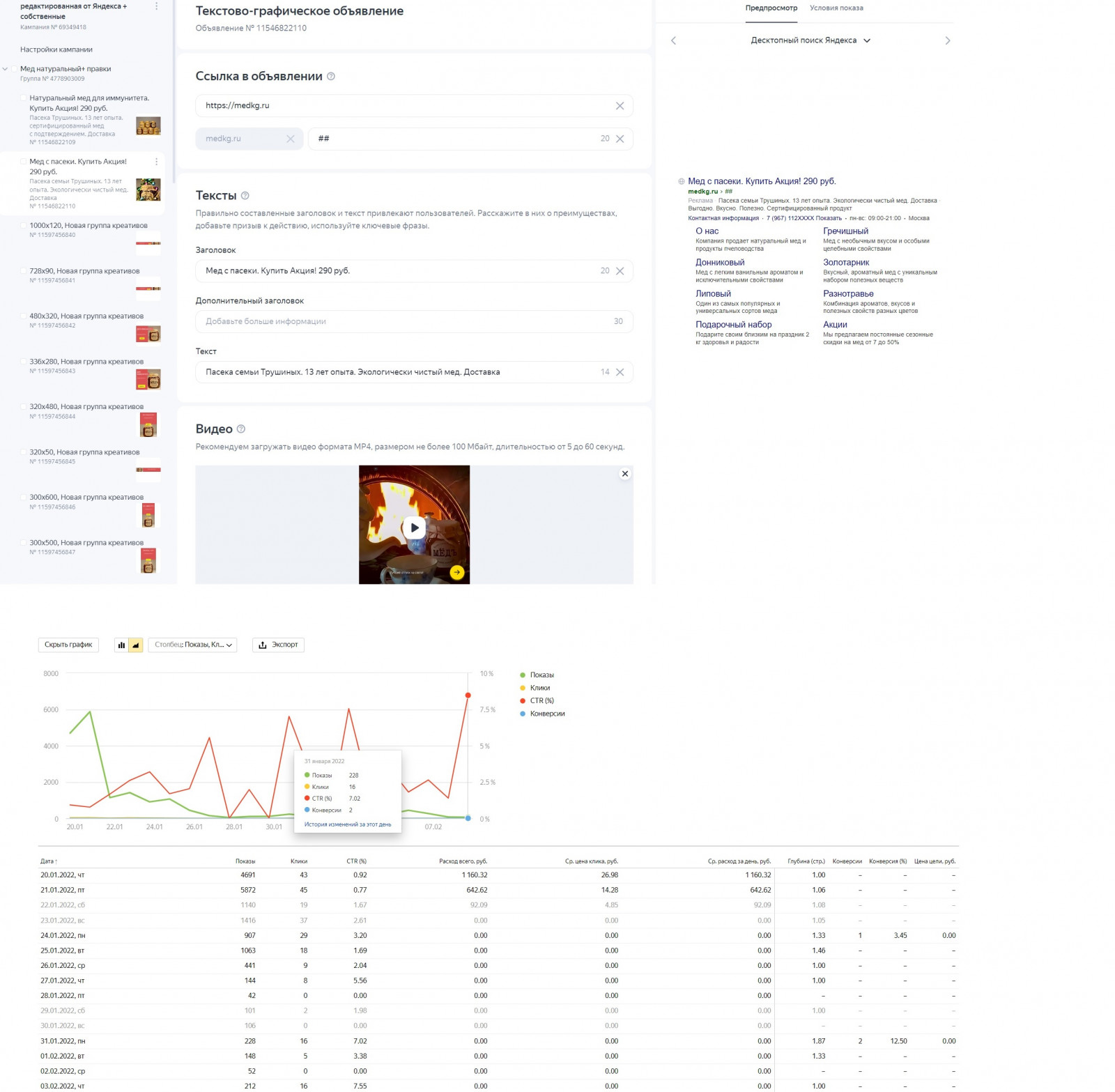1115x1092 pixels.
Task: Play the fireplace honey video
Action: coord(415,528)
